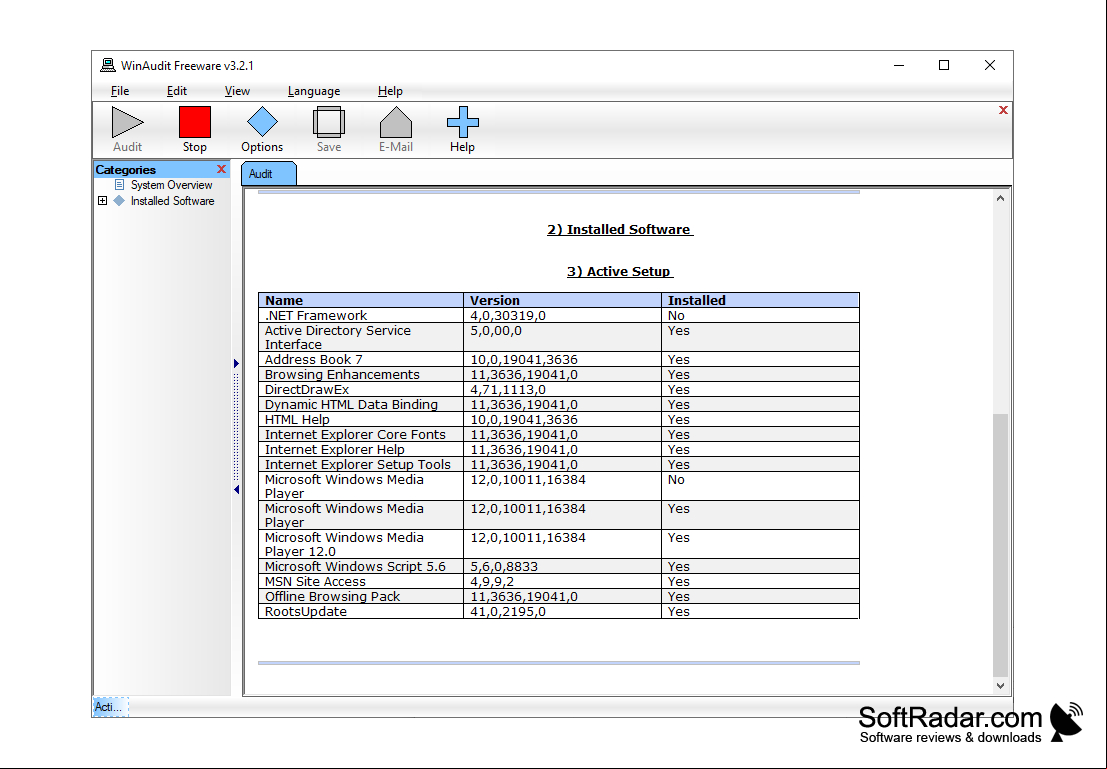Image resolution: width=1107 pixels, height=769 pixels.
Task: Open the View menu
Action: 237,91
